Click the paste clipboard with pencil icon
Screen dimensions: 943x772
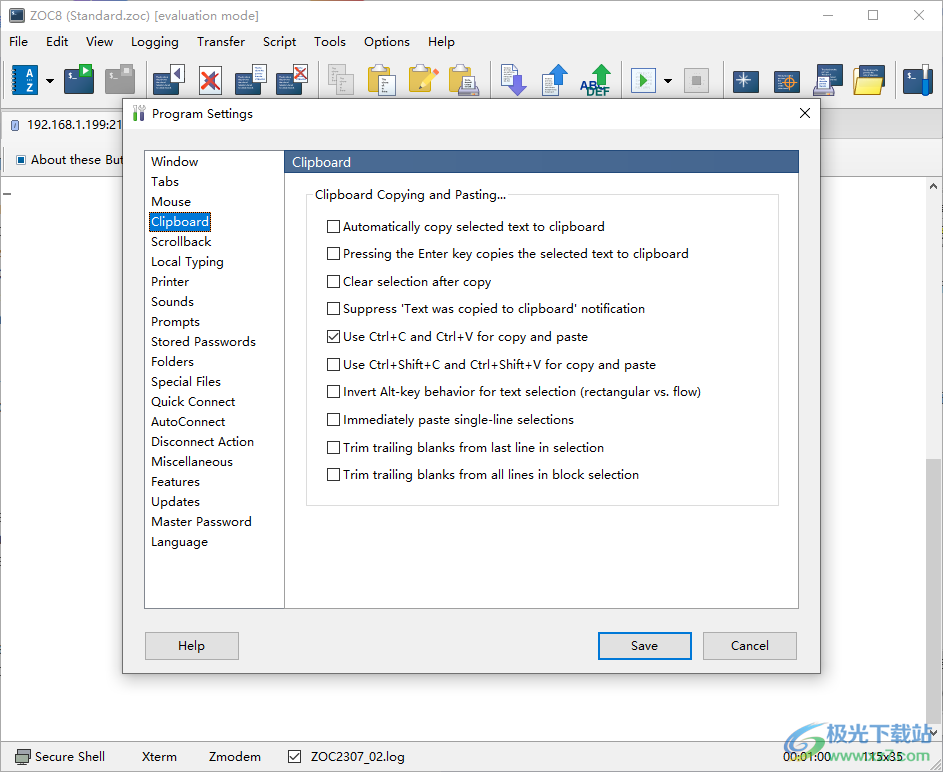pyautogui.click(x=423, y=80)
